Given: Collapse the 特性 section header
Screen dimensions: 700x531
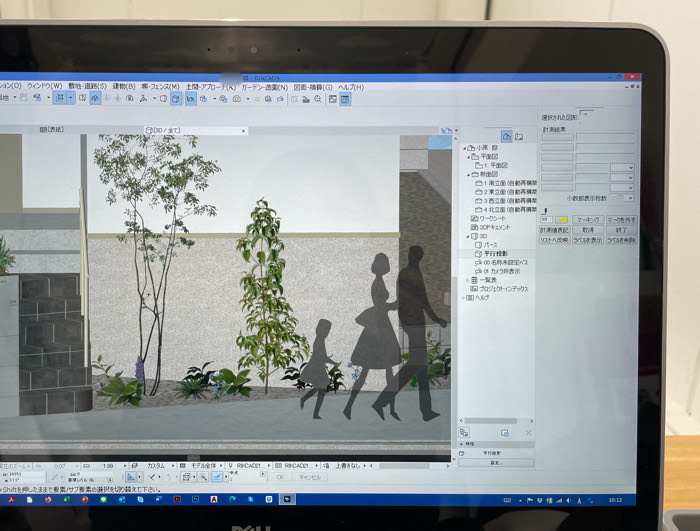Looking at the screenshot, I should pos(496,444).
